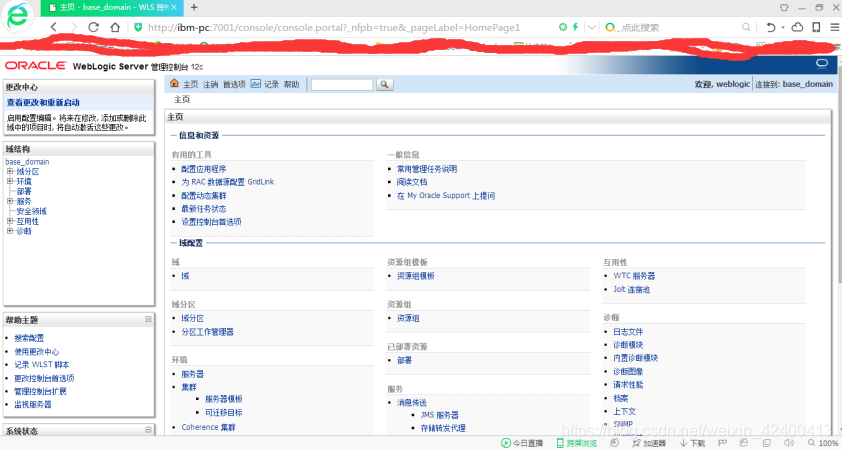The width and height of the screenshot is (842, 449).
Task: Collapse the 帮助主题 panel
Action: [x=148, y=319]
